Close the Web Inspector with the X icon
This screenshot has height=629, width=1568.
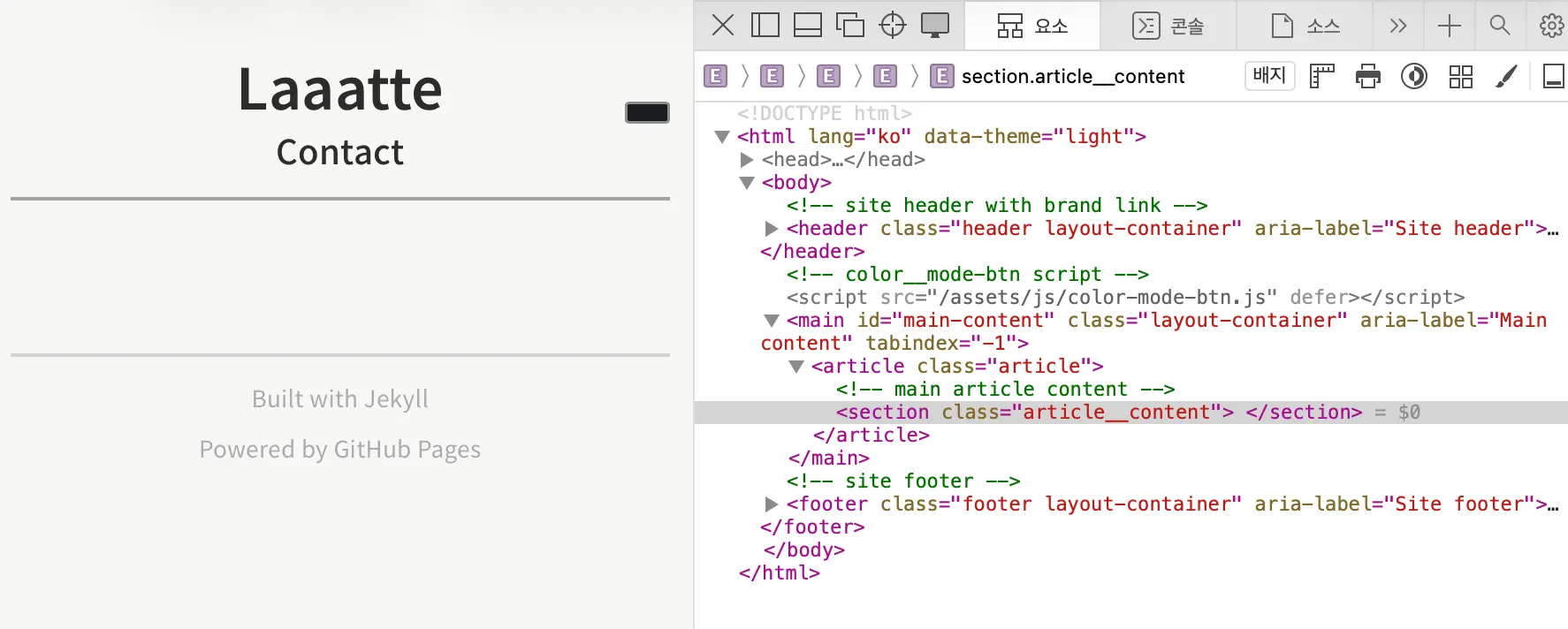723,25
